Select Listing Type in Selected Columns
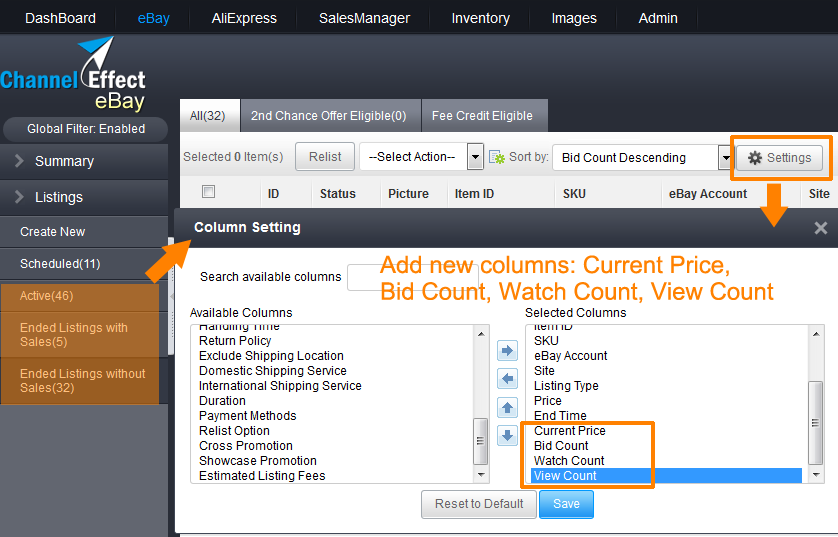The width and height of the screenshot is (838, 537). (x=566, y=386)
